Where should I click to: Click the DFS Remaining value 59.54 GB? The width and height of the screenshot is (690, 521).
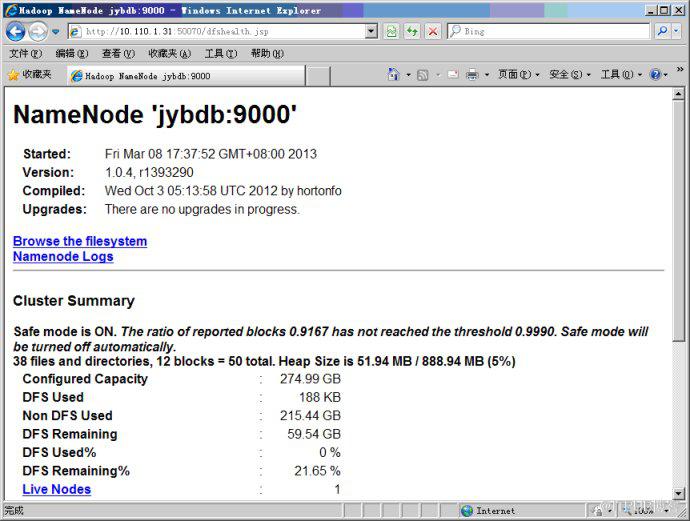(314, 434)
